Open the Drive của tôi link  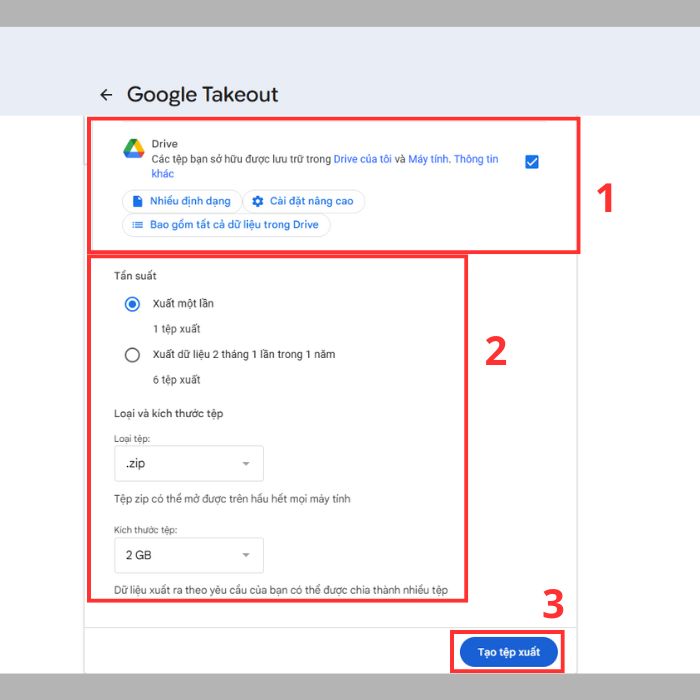coord(362,159)
